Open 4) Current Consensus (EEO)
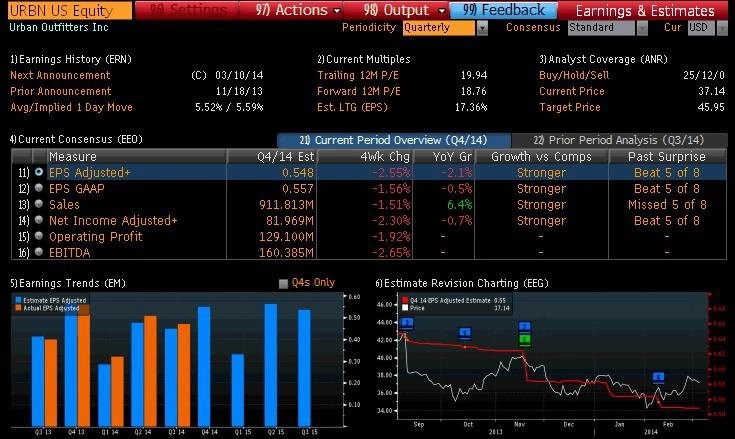 [x=76, y=139]
